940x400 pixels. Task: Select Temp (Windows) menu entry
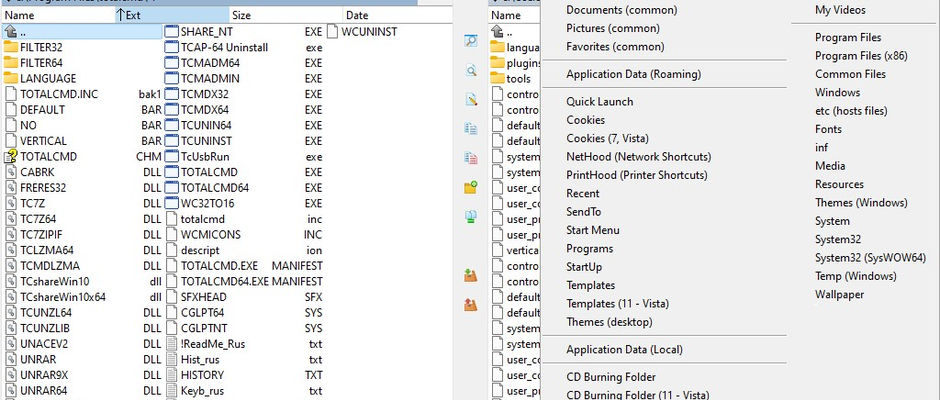coord(855,276)
